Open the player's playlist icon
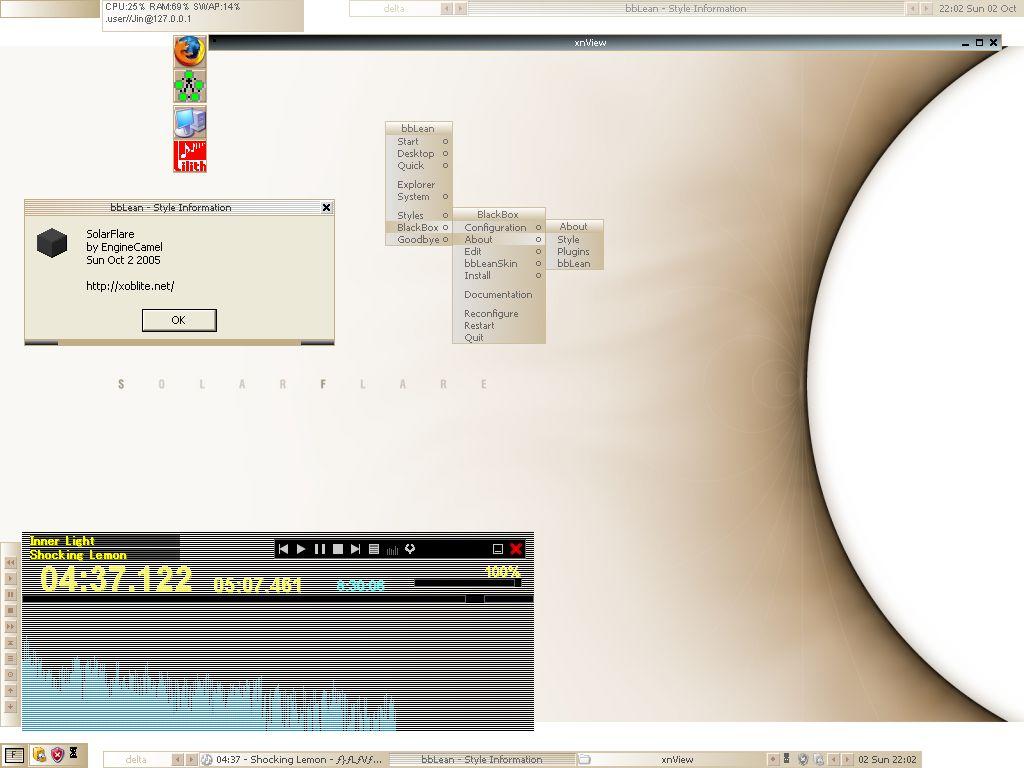 coord(374,549)
